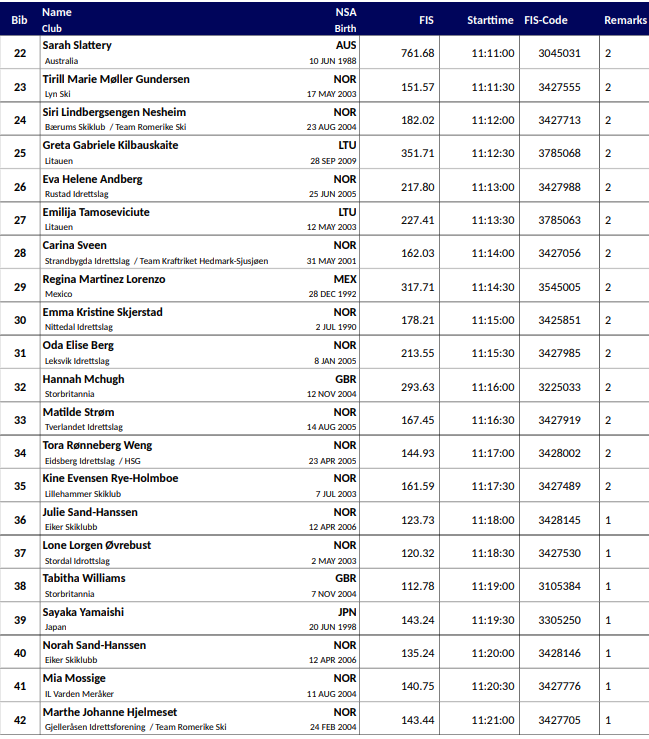
Task: Click the FIS points column header
Action: (426, 20)
